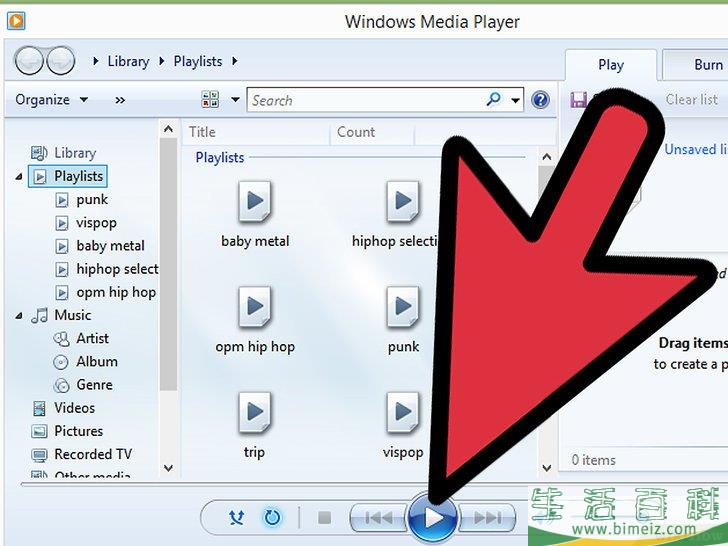Open the Organize dropdown menu
The height and width of the screenshot is (546, 728).
tap(52, 99)
